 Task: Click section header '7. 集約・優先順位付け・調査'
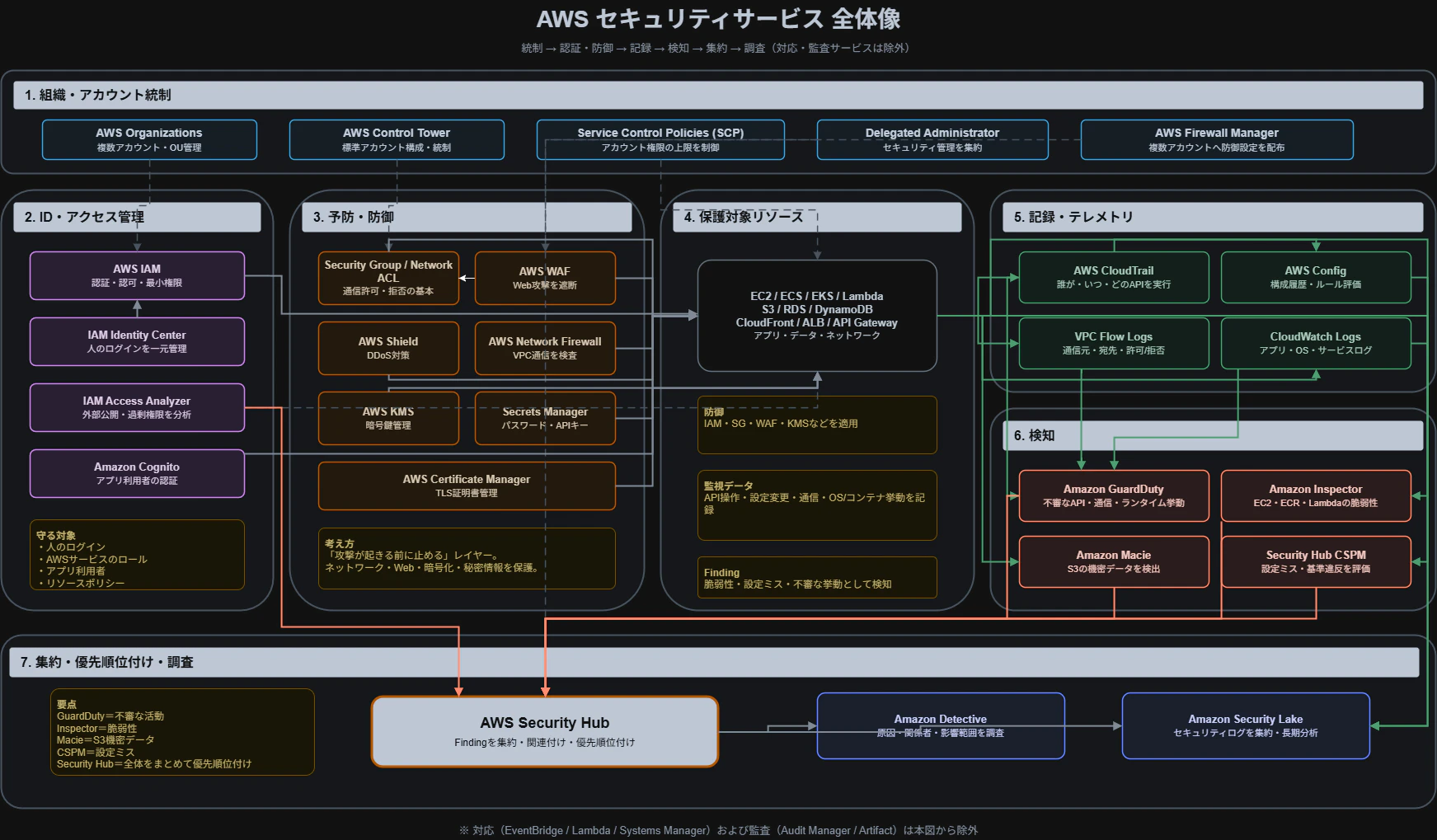714,662
